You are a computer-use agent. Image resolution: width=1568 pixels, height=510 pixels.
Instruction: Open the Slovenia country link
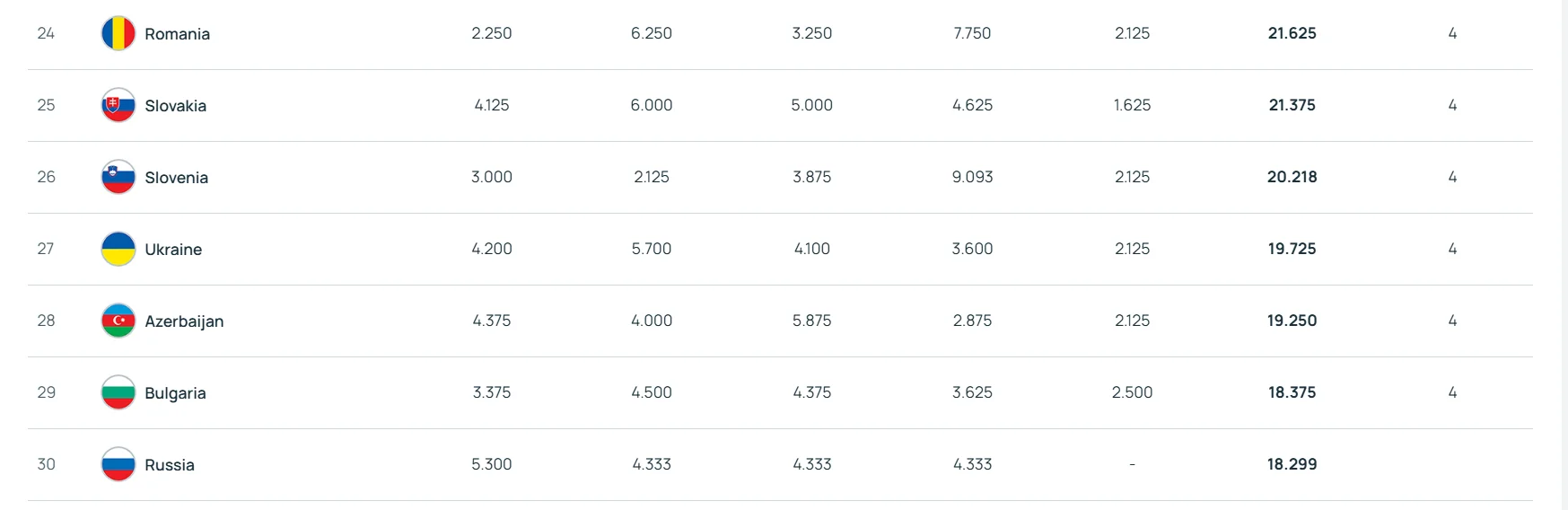coord(176,178)
